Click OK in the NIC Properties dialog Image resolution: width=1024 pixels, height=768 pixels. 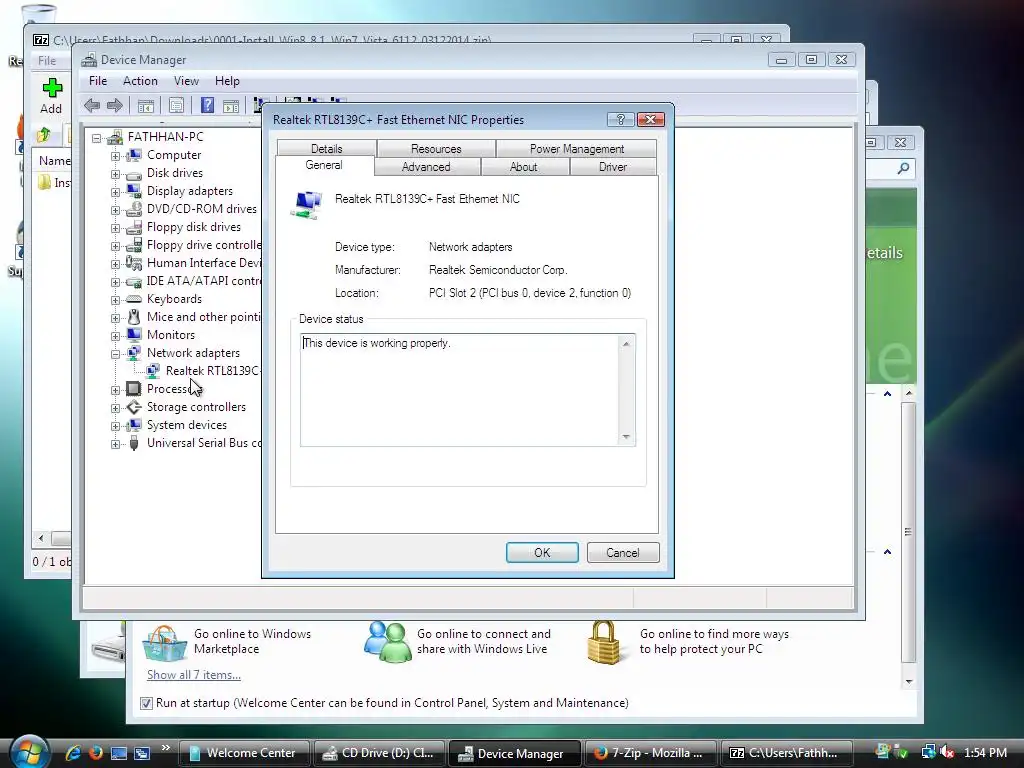click(x=542, y=552)
